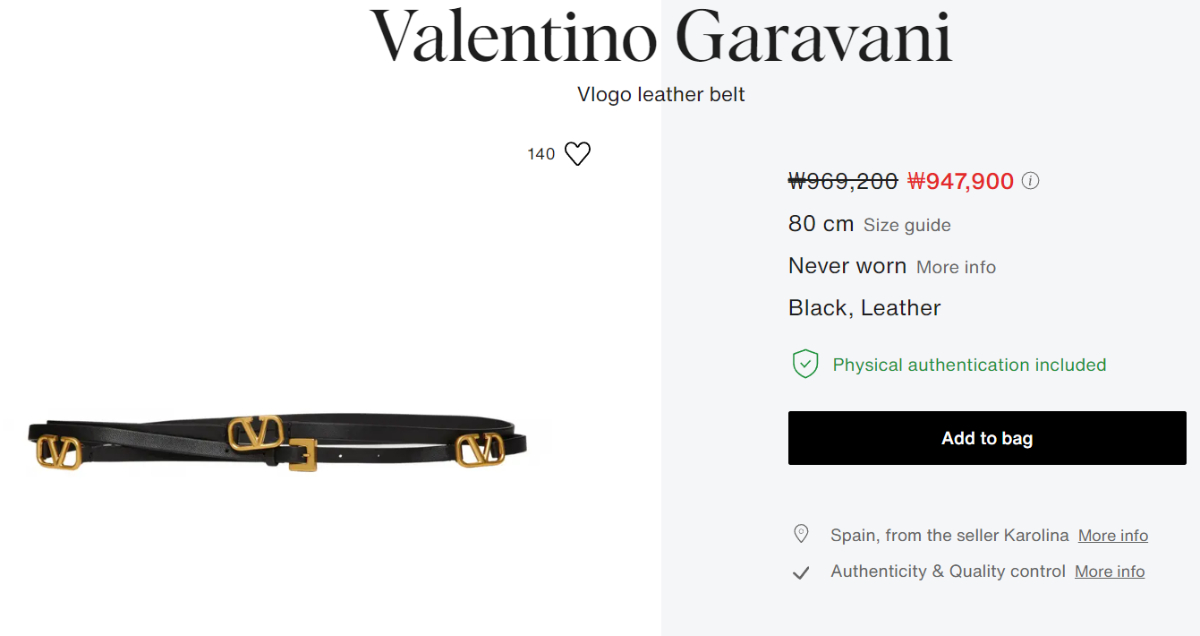Click the discounted price ₩947,900
Image resolution: width=1200 pixels, height=636 pixels.
click(961, 181)
